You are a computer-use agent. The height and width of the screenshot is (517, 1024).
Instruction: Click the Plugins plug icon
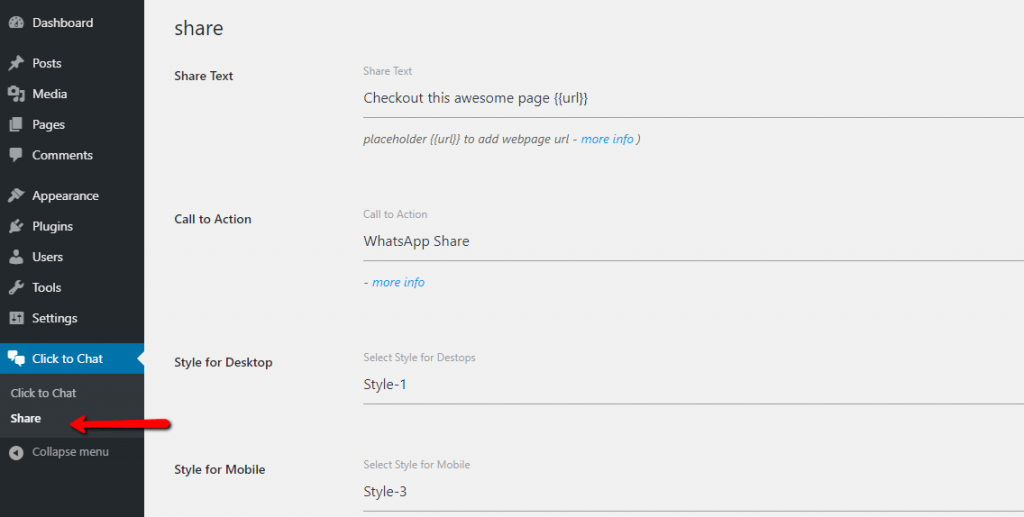[16, 227]
